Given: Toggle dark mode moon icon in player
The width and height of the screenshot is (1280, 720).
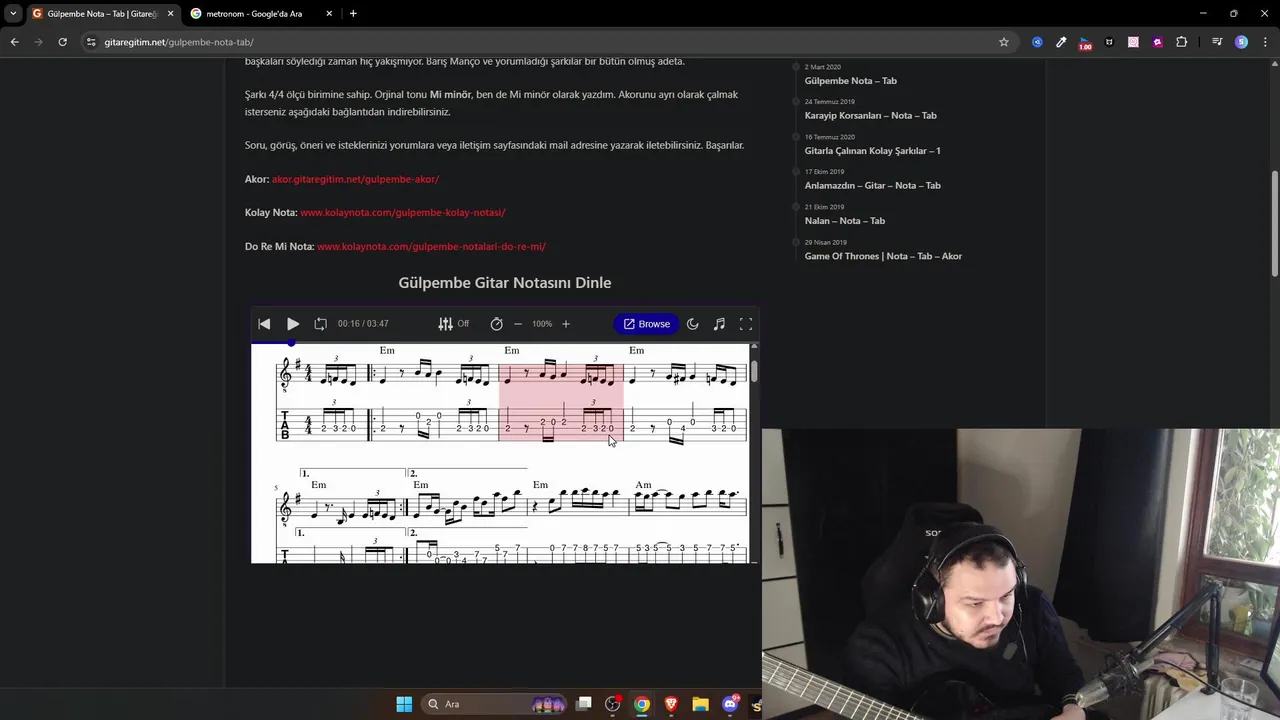Looking at the screenshot, I should [693, 324].
